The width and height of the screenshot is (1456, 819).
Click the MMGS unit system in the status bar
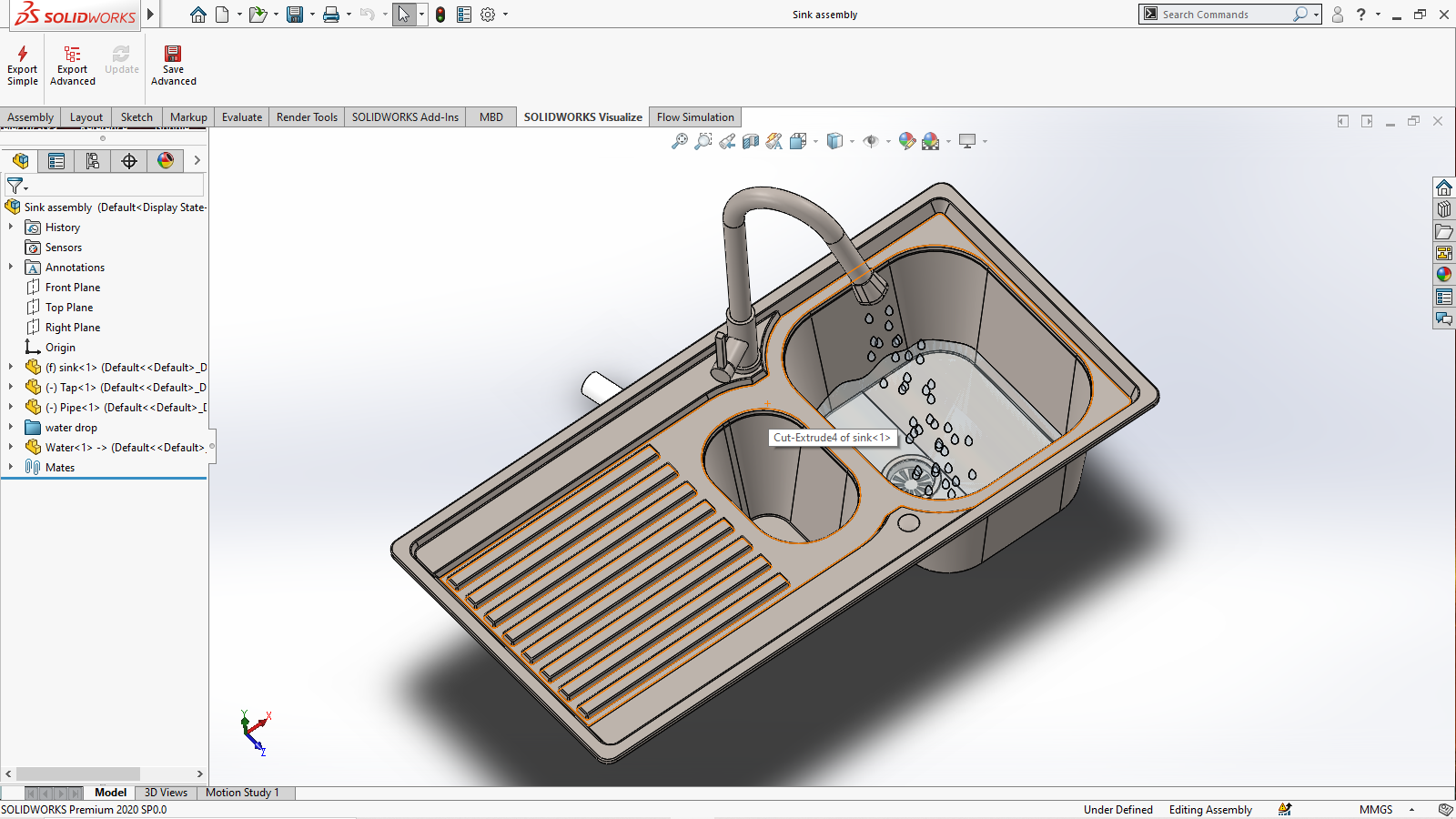[1376, 809]
